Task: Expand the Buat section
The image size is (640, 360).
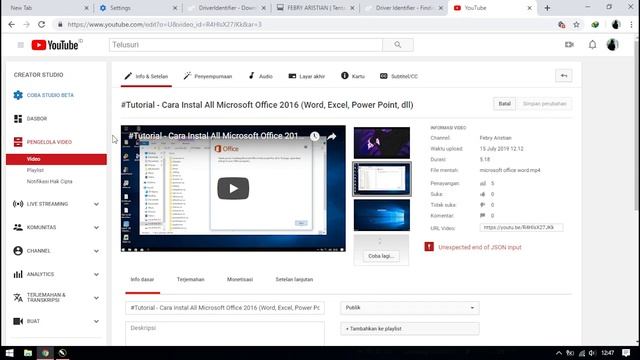Action: click(96, 321)
